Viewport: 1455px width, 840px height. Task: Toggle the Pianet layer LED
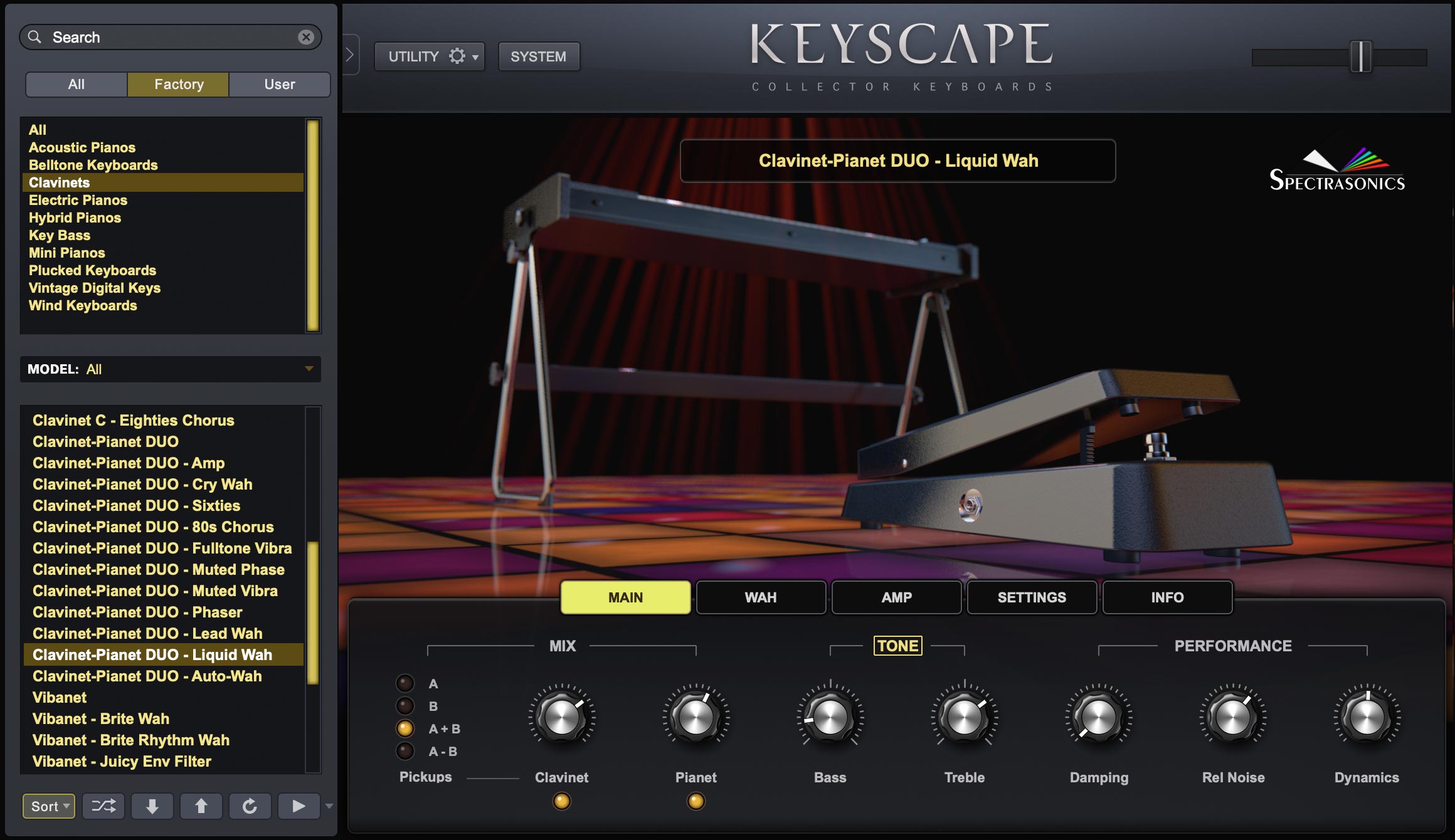point(696,801)
